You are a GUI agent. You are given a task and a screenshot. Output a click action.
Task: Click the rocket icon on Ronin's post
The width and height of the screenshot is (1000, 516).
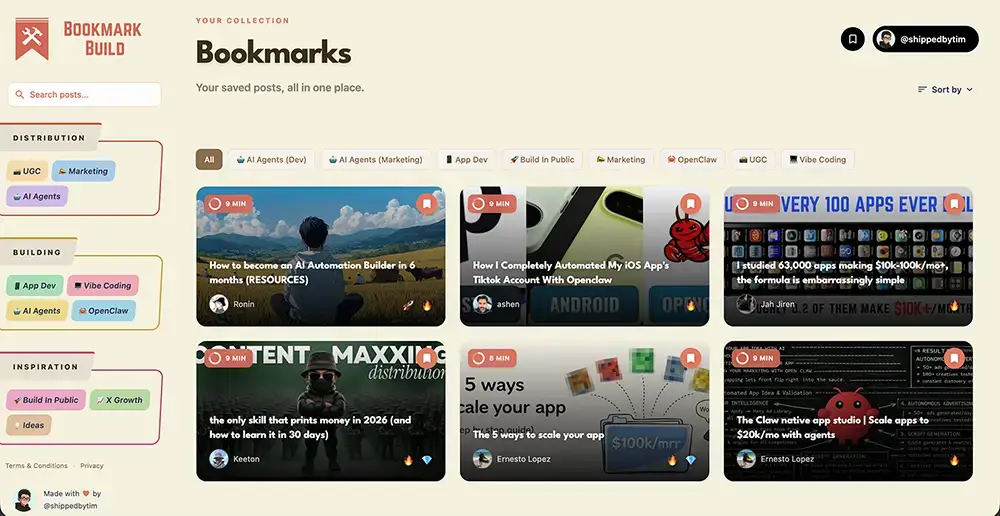click(x=408, y=305)
